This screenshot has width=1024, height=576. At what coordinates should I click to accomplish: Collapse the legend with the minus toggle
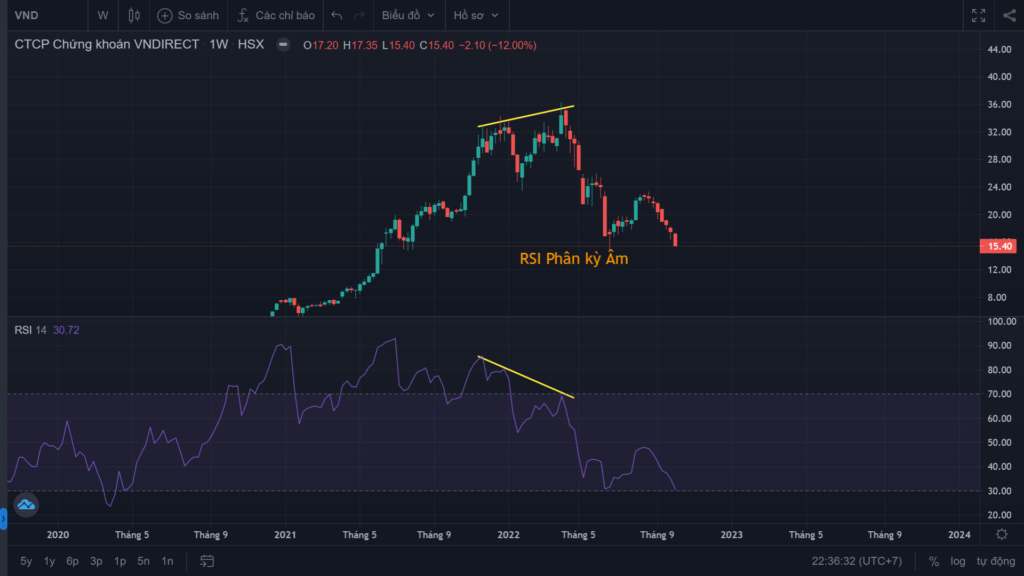coord(283,44)
